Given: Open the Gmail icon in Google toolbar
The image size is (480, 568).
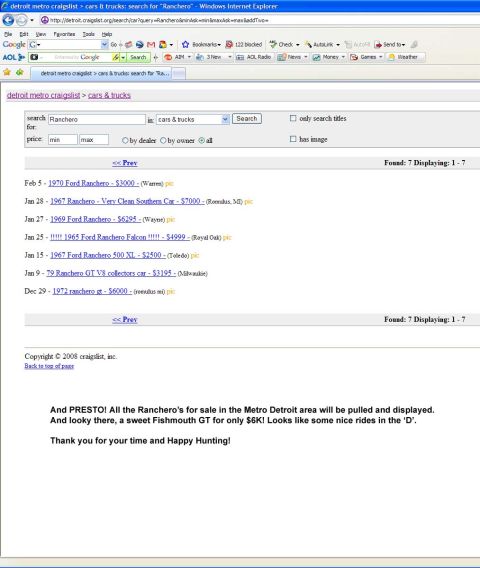Looking at the screenshot, I should tap(151, 45).
